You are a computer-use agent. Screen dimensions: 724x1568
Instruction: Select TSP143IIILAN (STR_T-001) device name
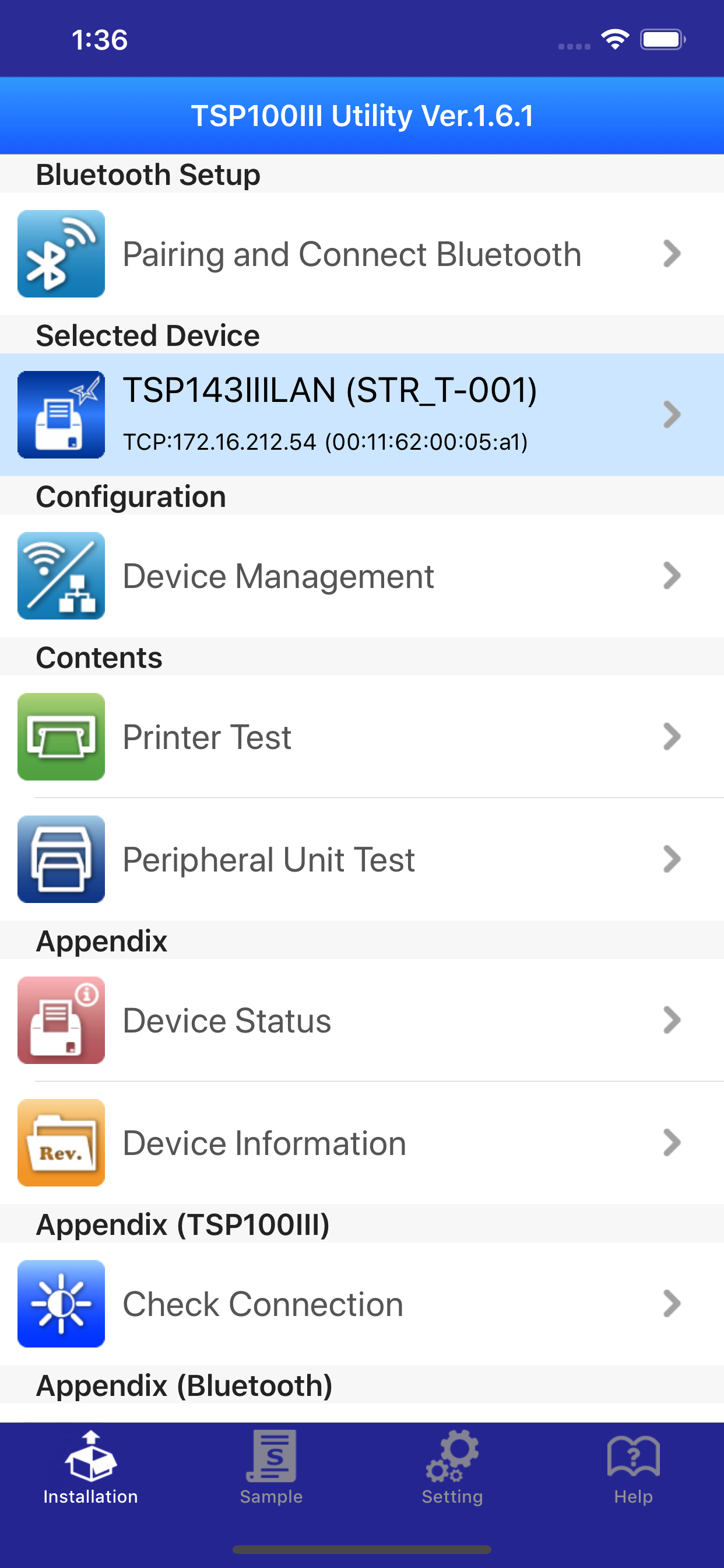click(x=330, y=390)
